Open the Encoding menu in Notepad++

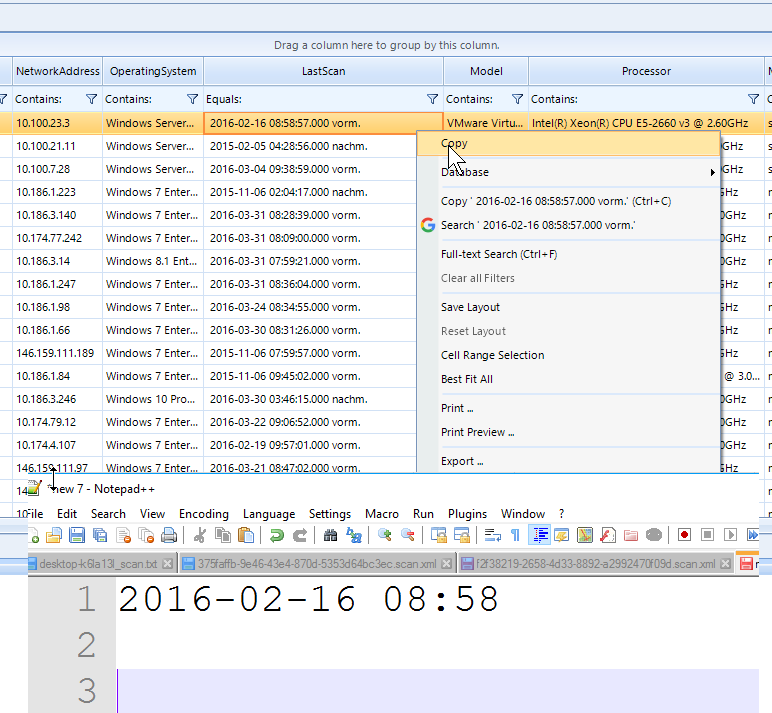click(204, 514)
